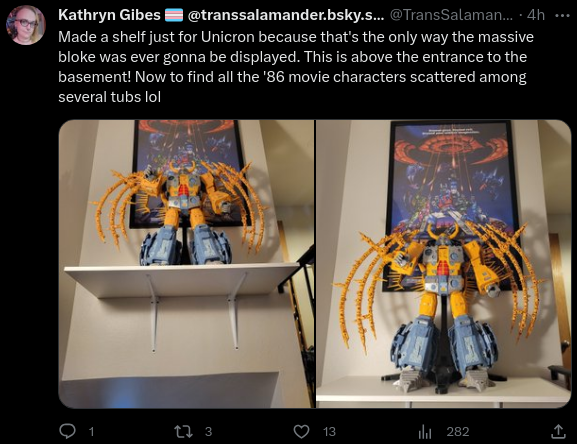Like the post with the heart icon

click(x=301, y=431)
